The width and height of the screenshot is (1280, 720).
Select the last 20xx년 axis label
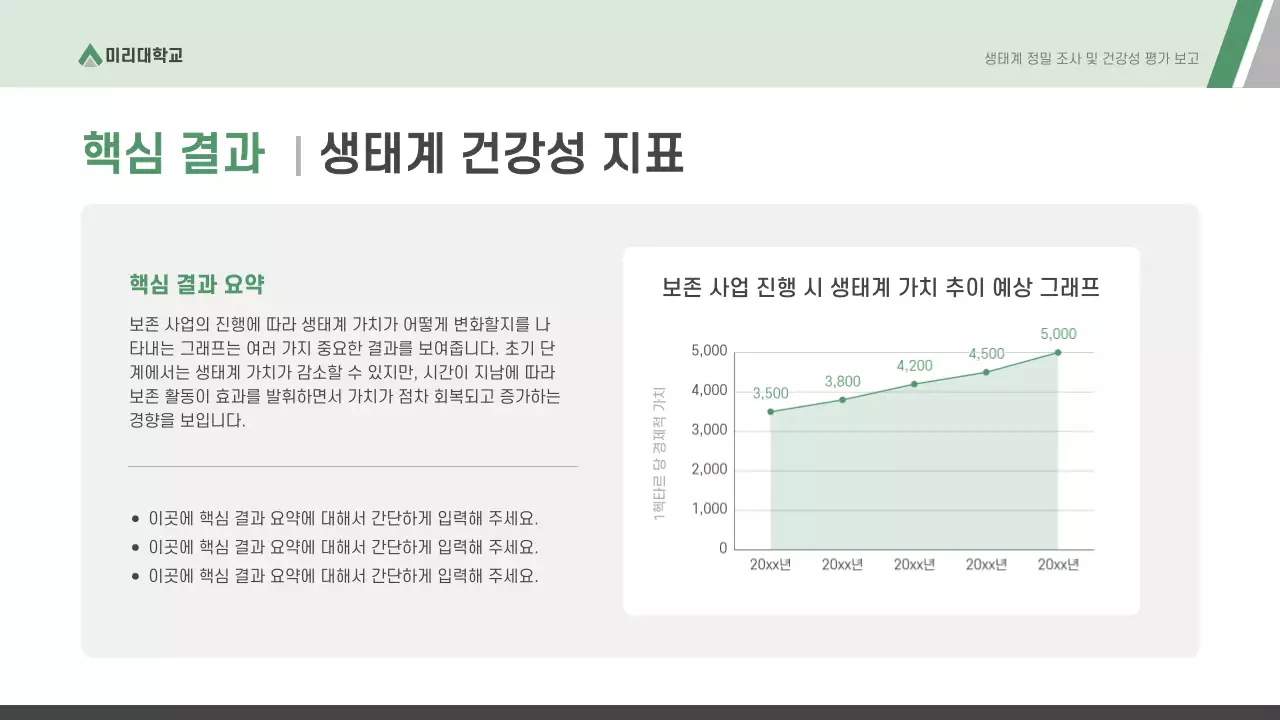click(x=1058, y=563)
